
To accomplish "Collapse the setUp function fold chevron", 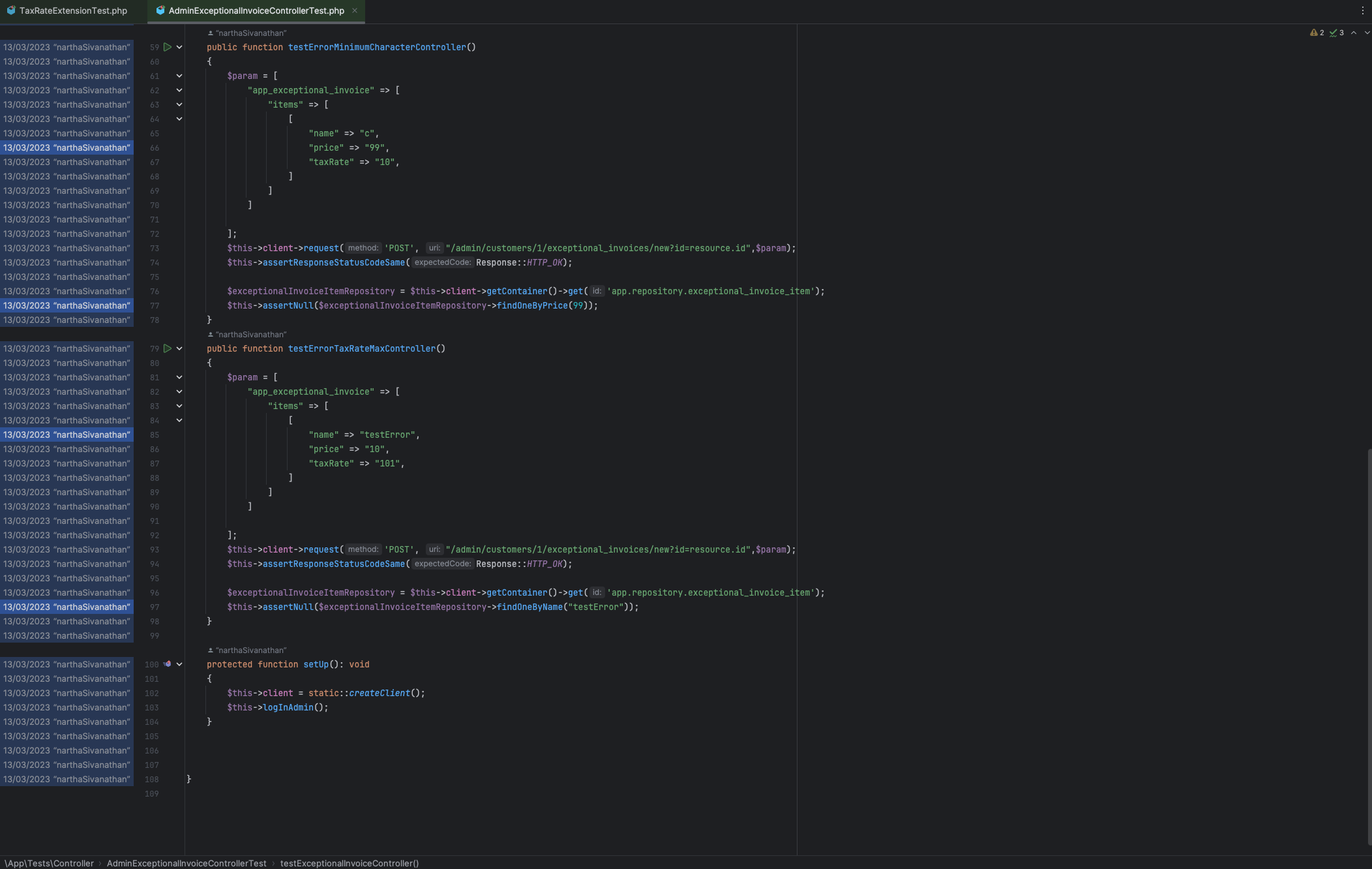I will click(179, 664).
